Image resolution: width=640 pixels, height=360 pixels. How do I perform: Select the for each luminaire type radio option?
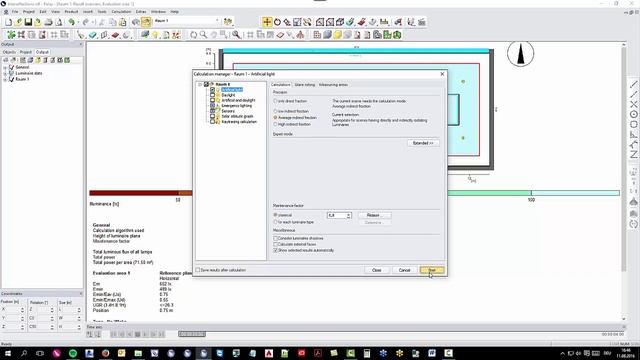point(276,222)
